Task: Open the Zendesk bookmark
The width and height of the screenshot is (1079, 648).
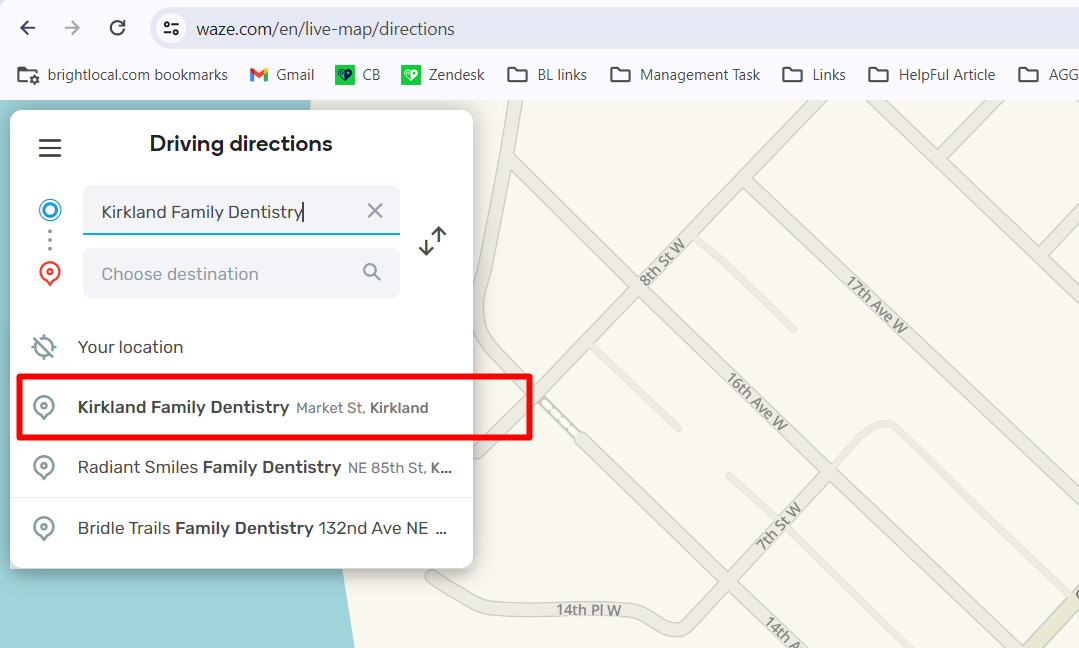Action: pos(443,74)
